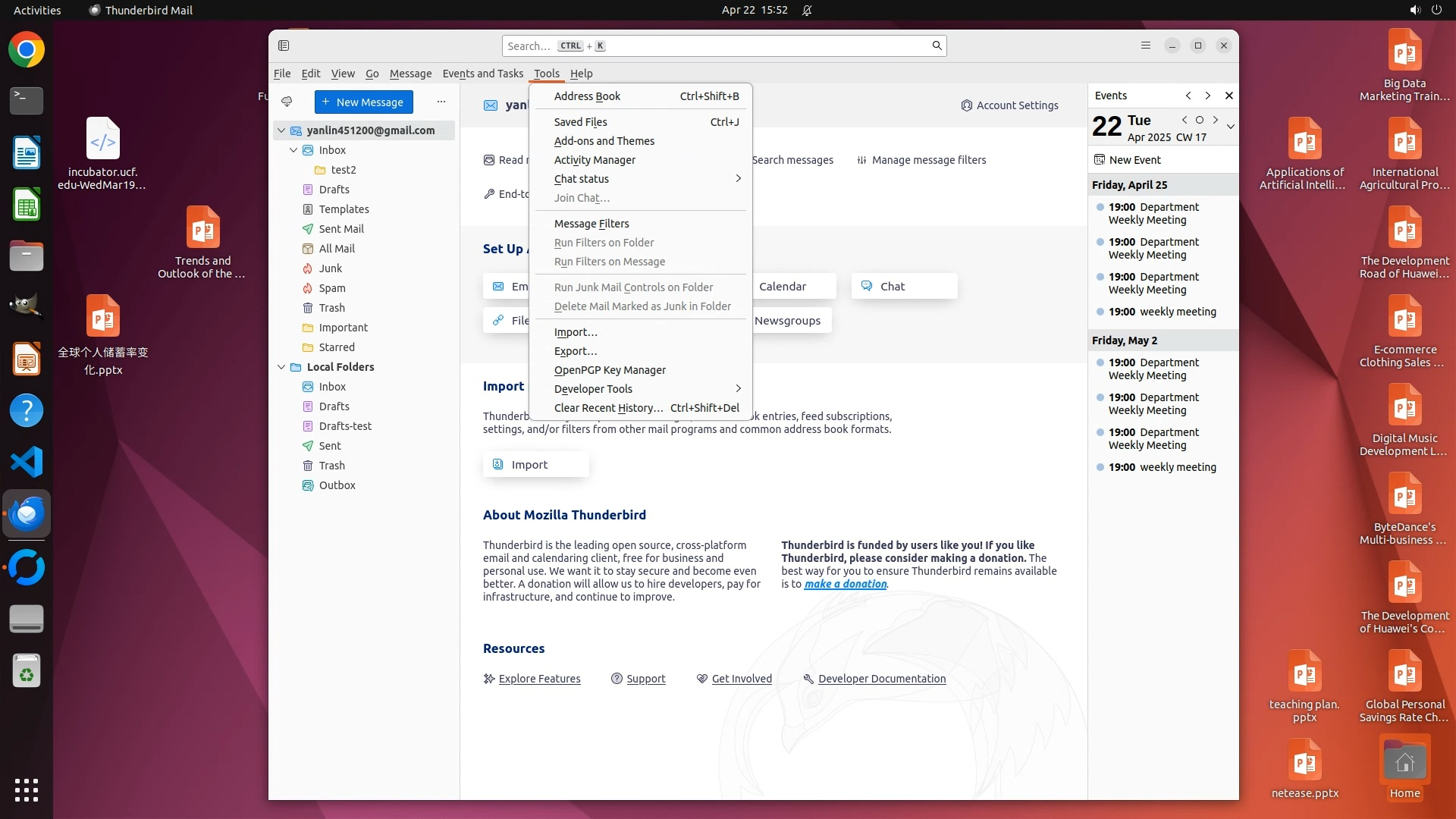1456x819 pixels.
Task: Open Visual Studio Code from the dock
Action: 27,462
